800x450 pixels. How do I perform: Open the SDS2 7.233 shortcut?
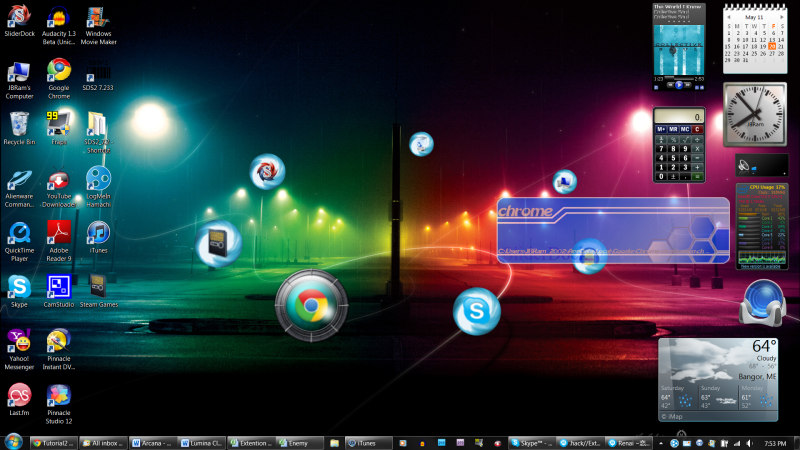(x=98, y=75)
